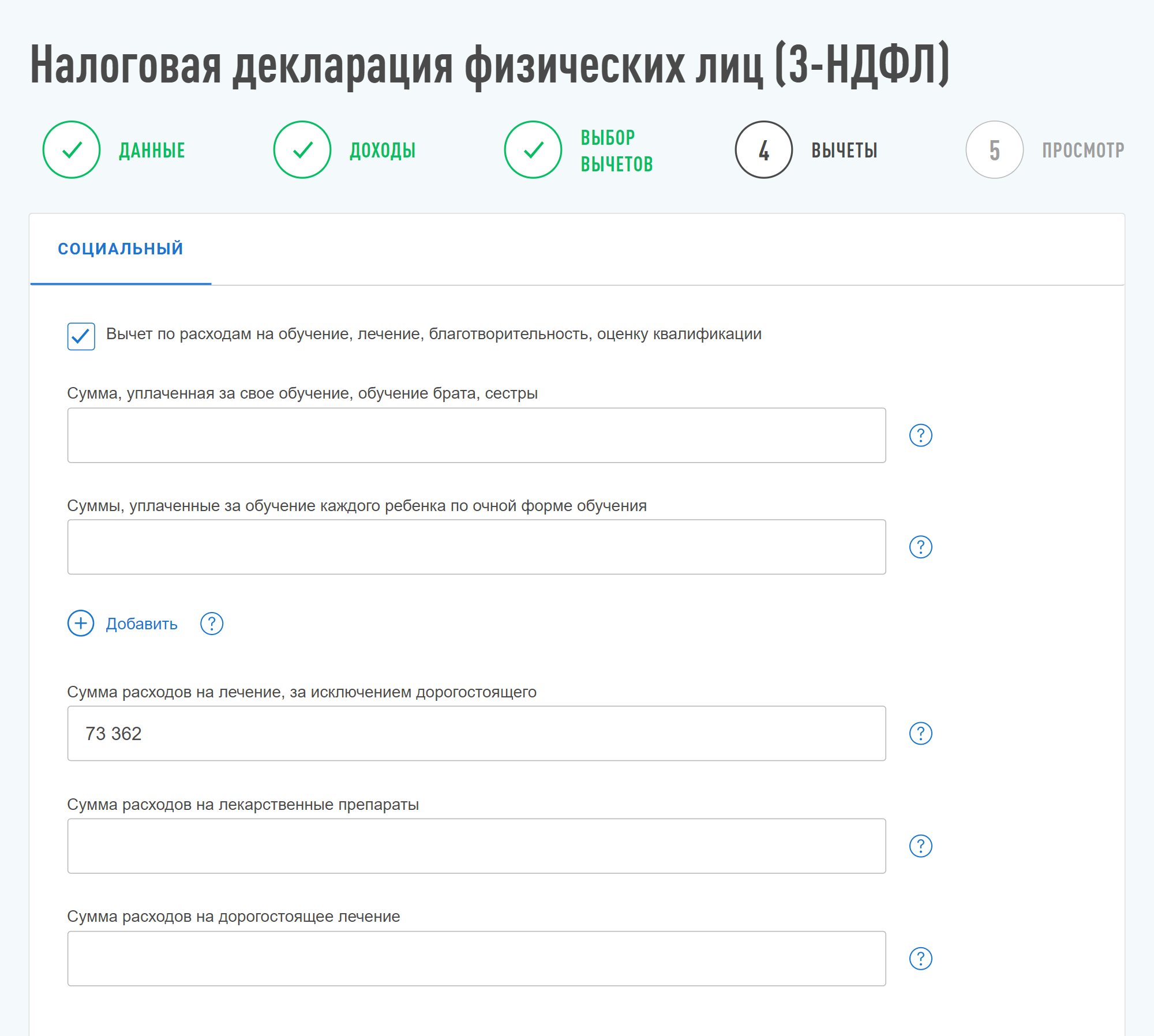
Task: Click the green checkmark step circle for Доходы
Action: [302, 150]
